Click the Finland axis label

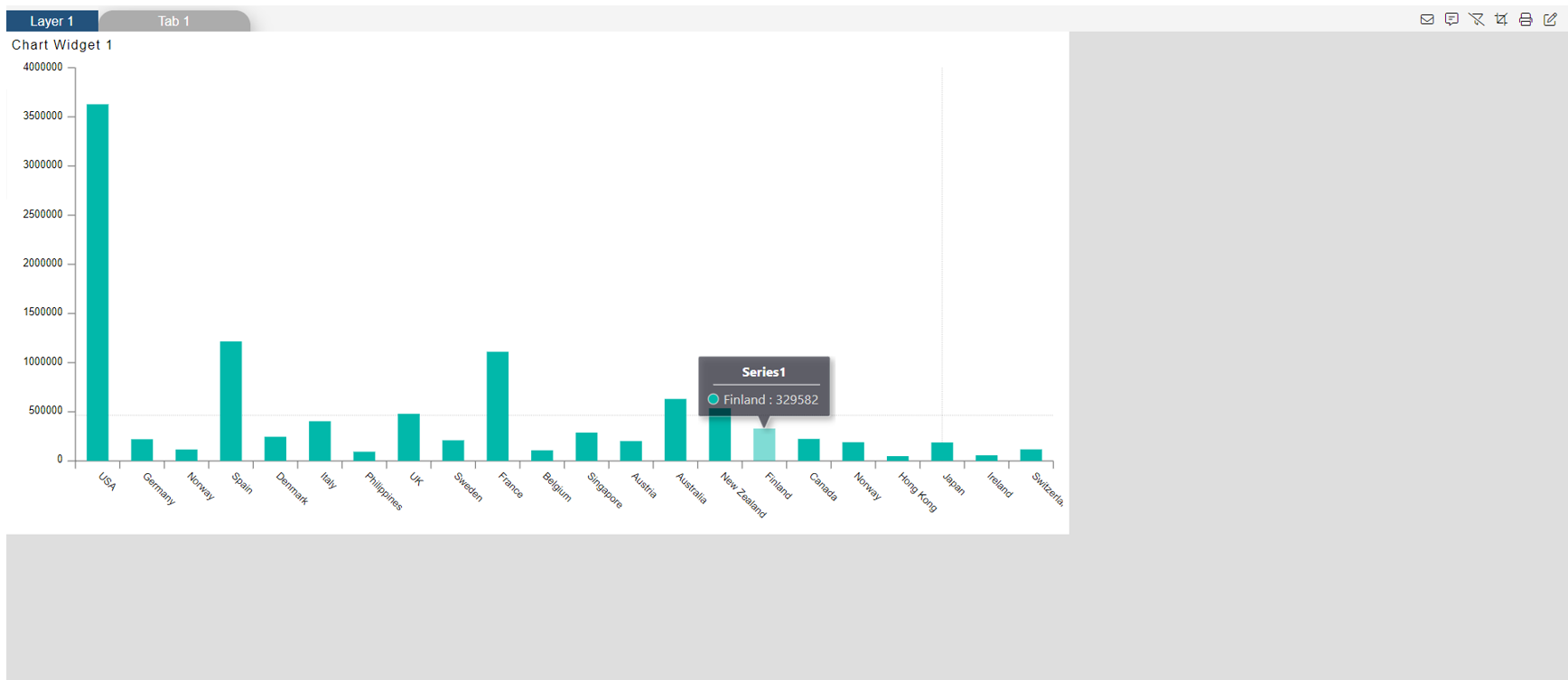(779, 486)
